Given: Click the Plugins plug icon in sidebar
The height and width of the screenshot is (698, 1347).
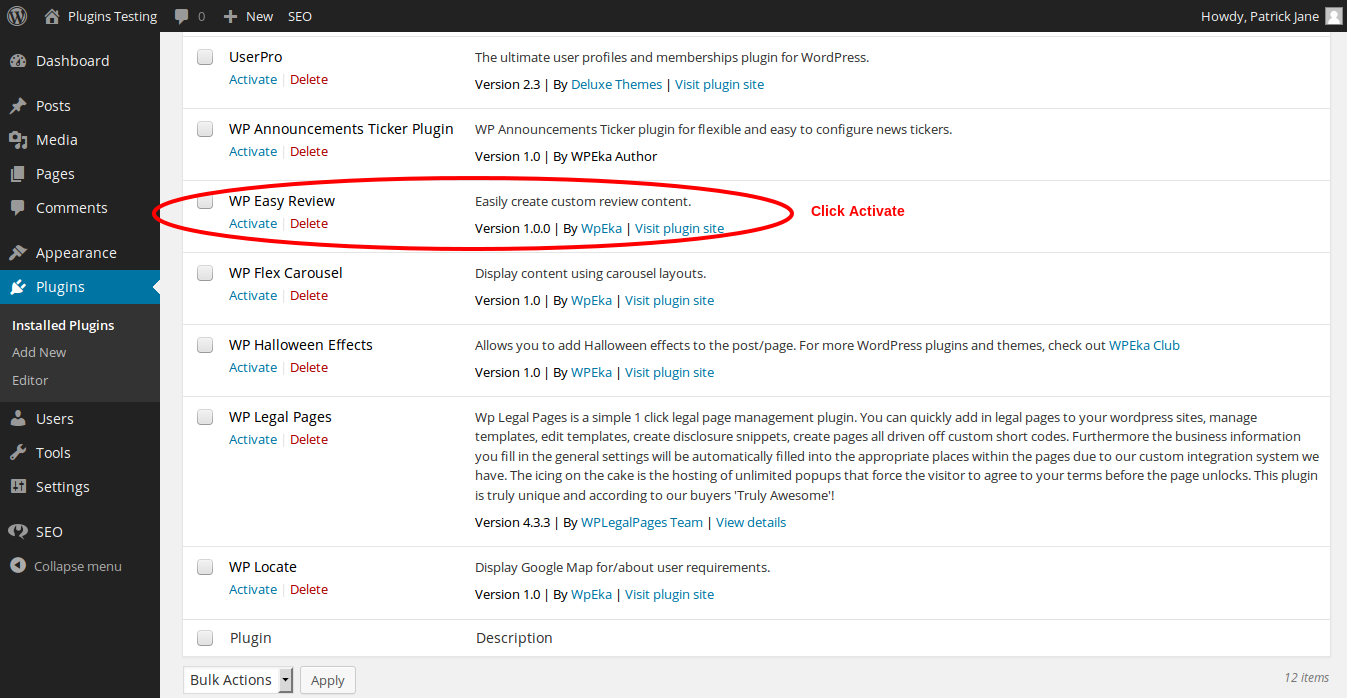Looking at the screenshot, I should click(18, 287).
